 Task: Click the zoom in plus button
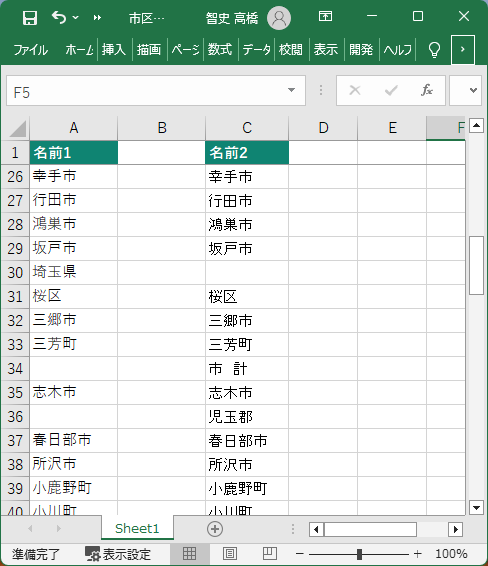tap(418, 553)
